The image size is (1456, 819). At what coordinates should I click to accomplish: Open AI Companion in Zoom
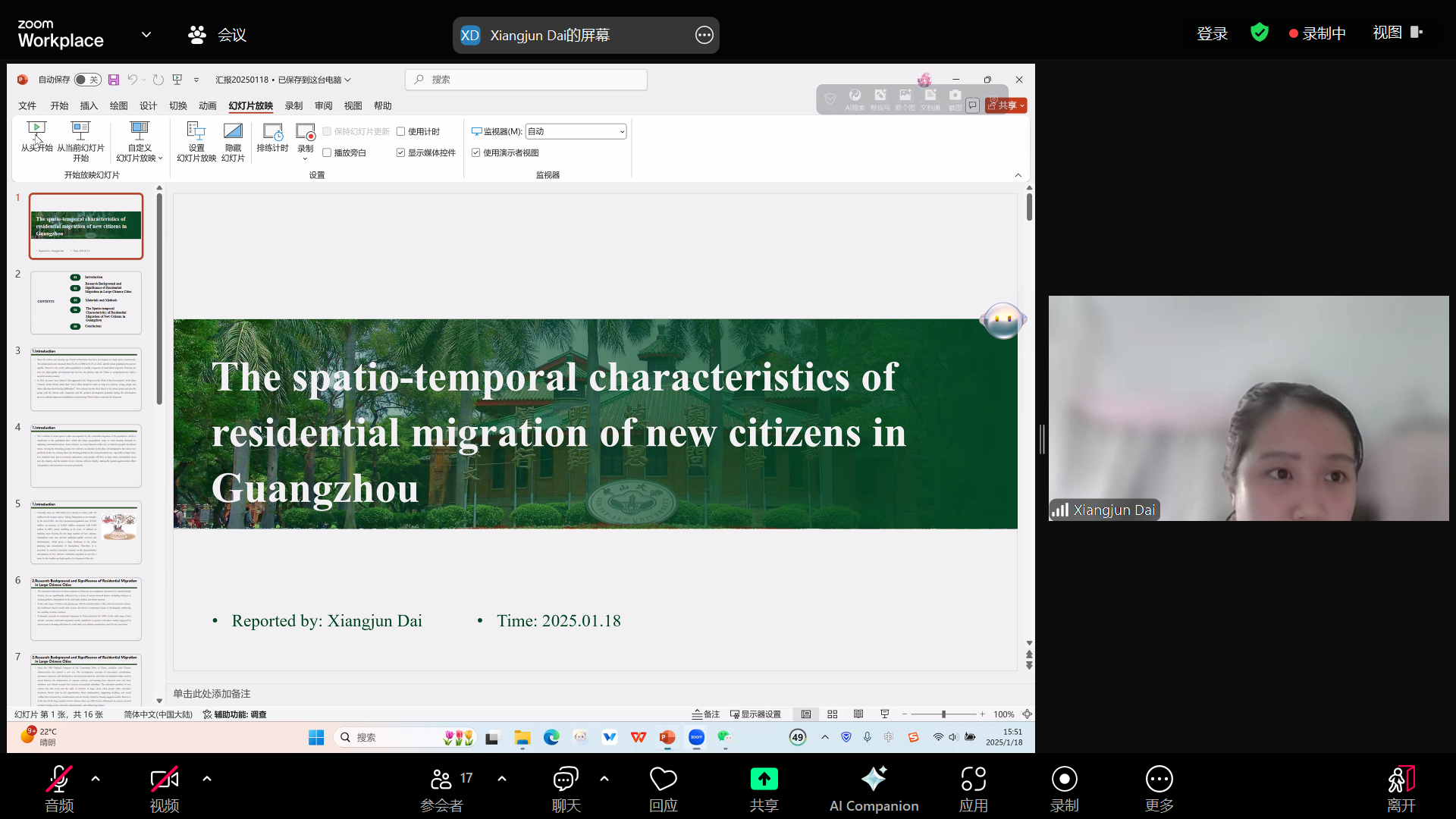click(874, 789)
